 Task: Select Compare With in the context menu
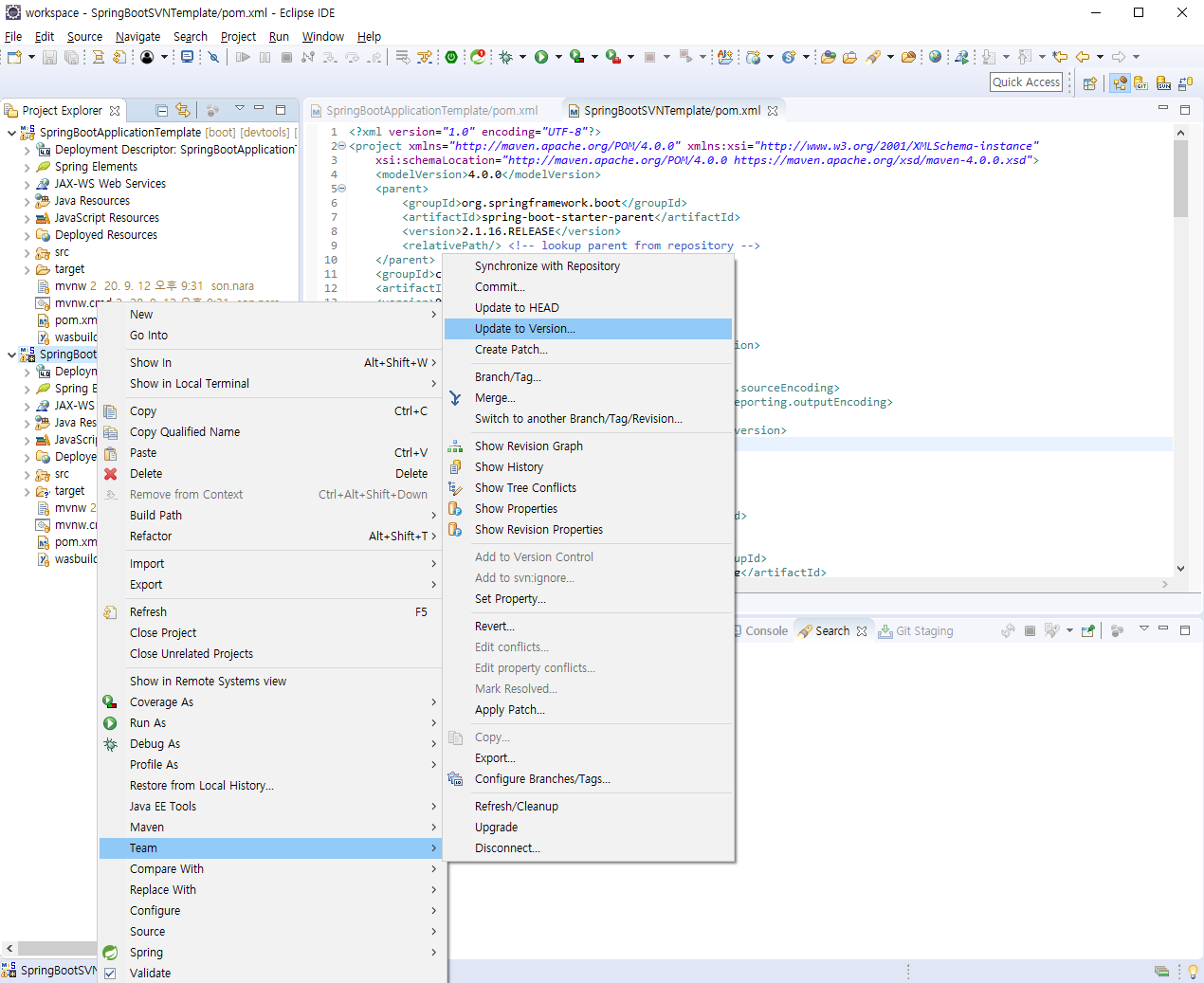270,869
